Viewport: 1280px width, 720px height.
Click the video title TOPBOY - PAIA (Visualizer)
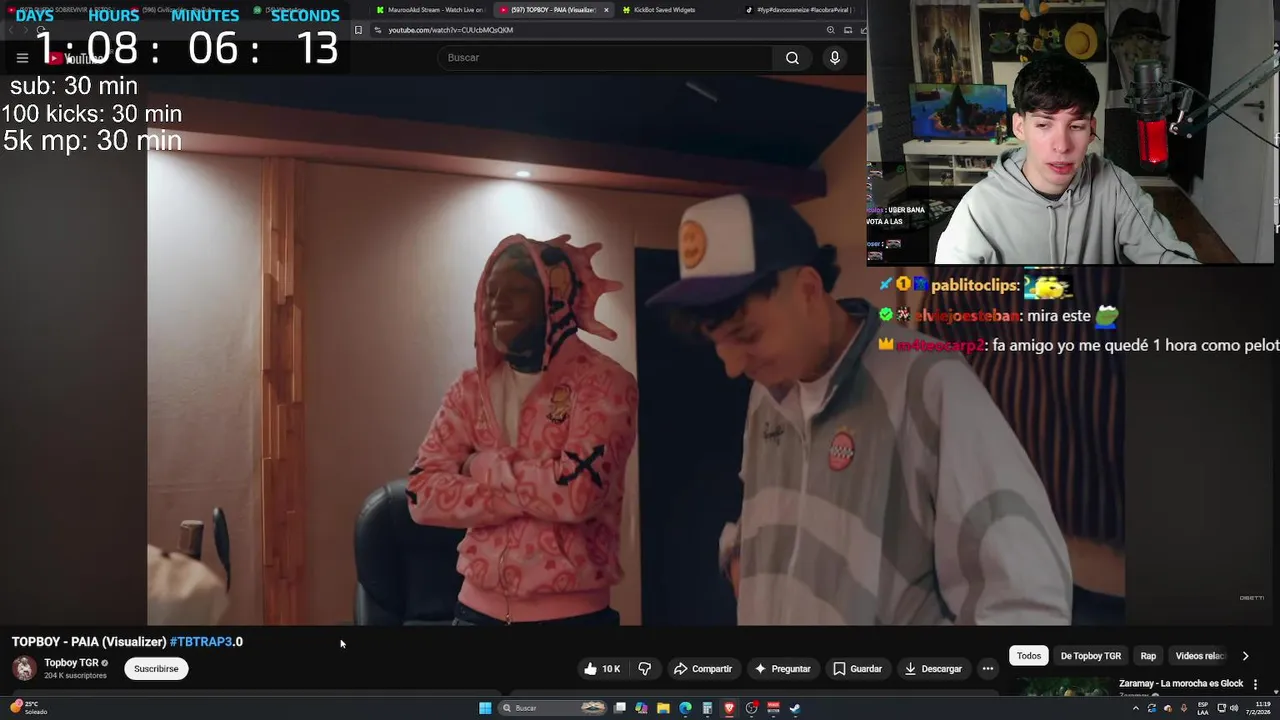pyautogui.click(x=89, y=642)
